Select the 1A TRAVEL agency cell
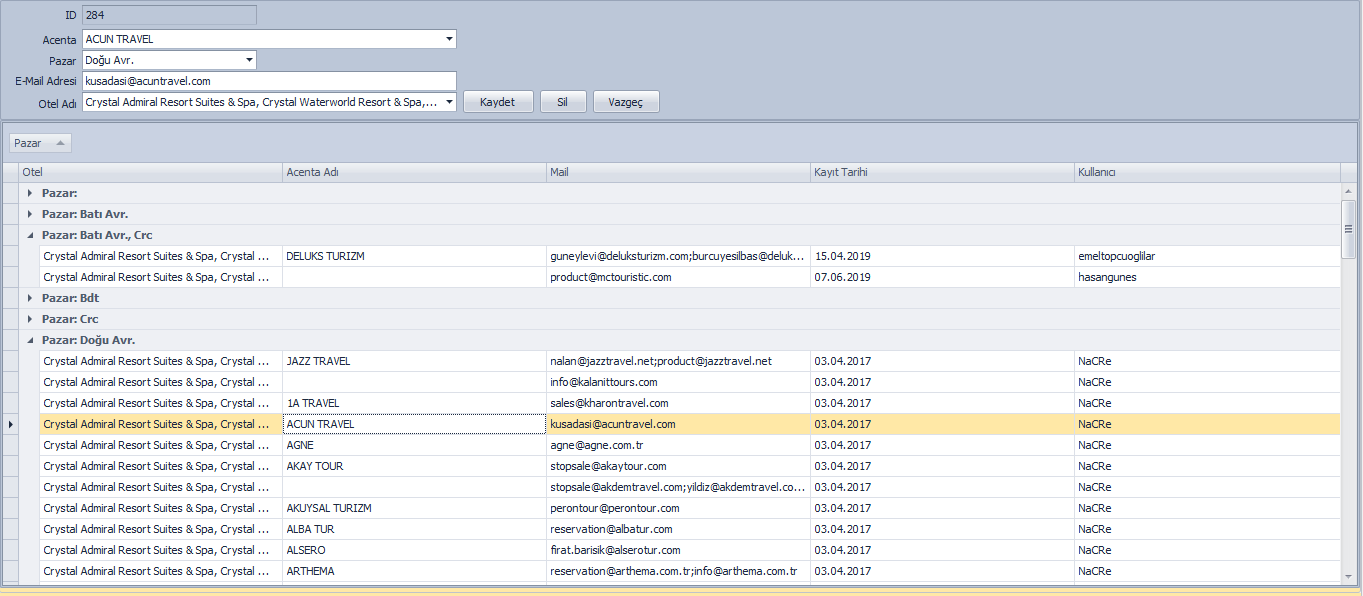Image resolution: width=1363 pixels, height=596 pixels. (x=415, y=403)
